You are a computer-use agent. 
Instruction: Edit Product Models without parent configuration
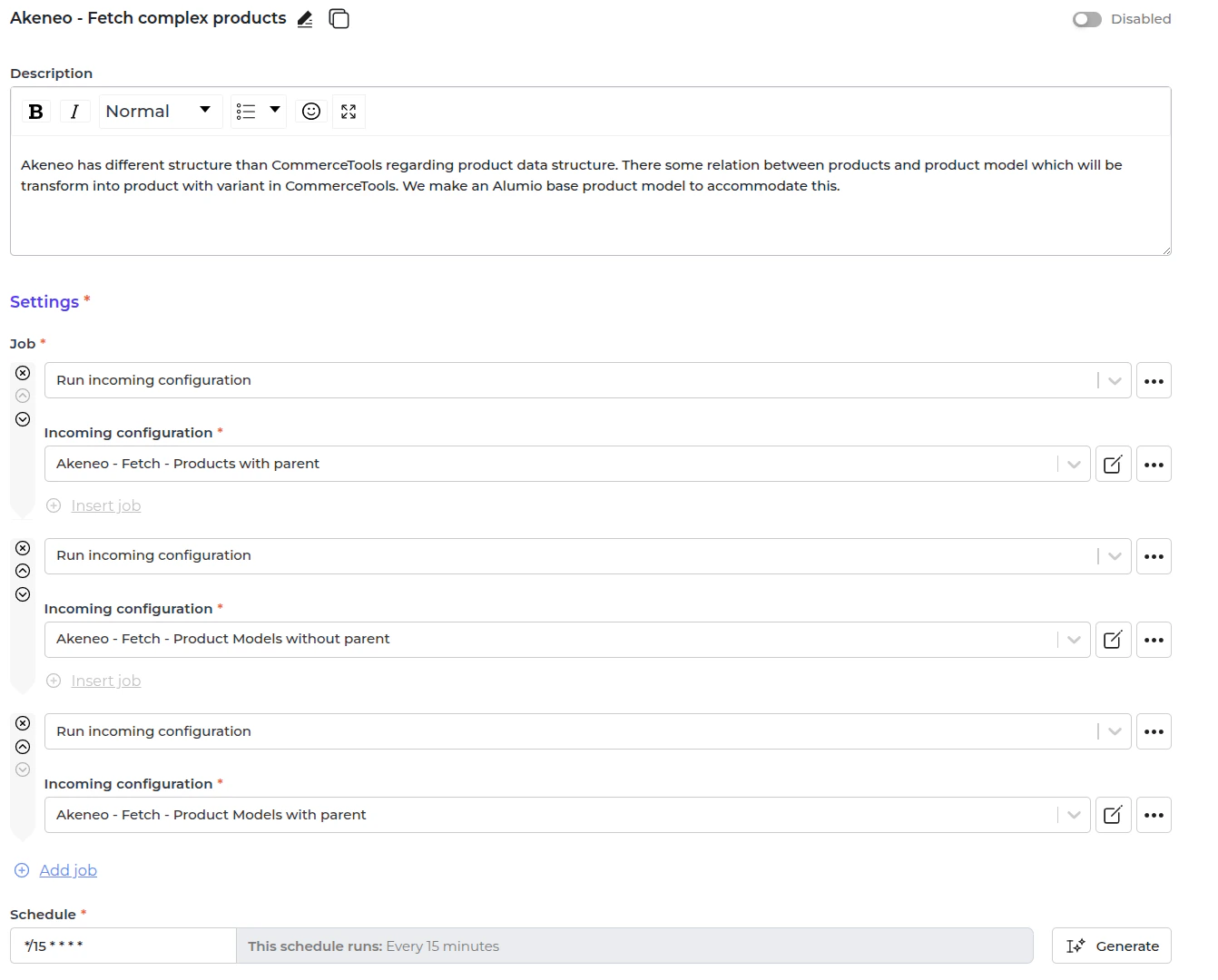click(x=1113, y=640)
